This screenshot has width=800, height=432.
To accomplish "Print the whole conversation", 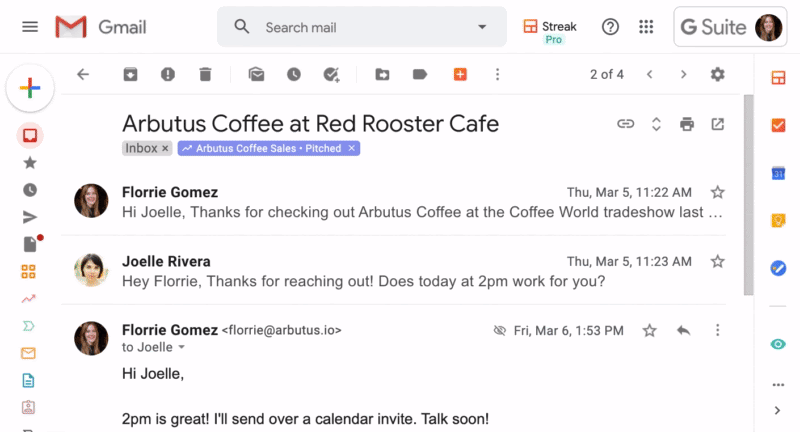I will tap(687, 124).
